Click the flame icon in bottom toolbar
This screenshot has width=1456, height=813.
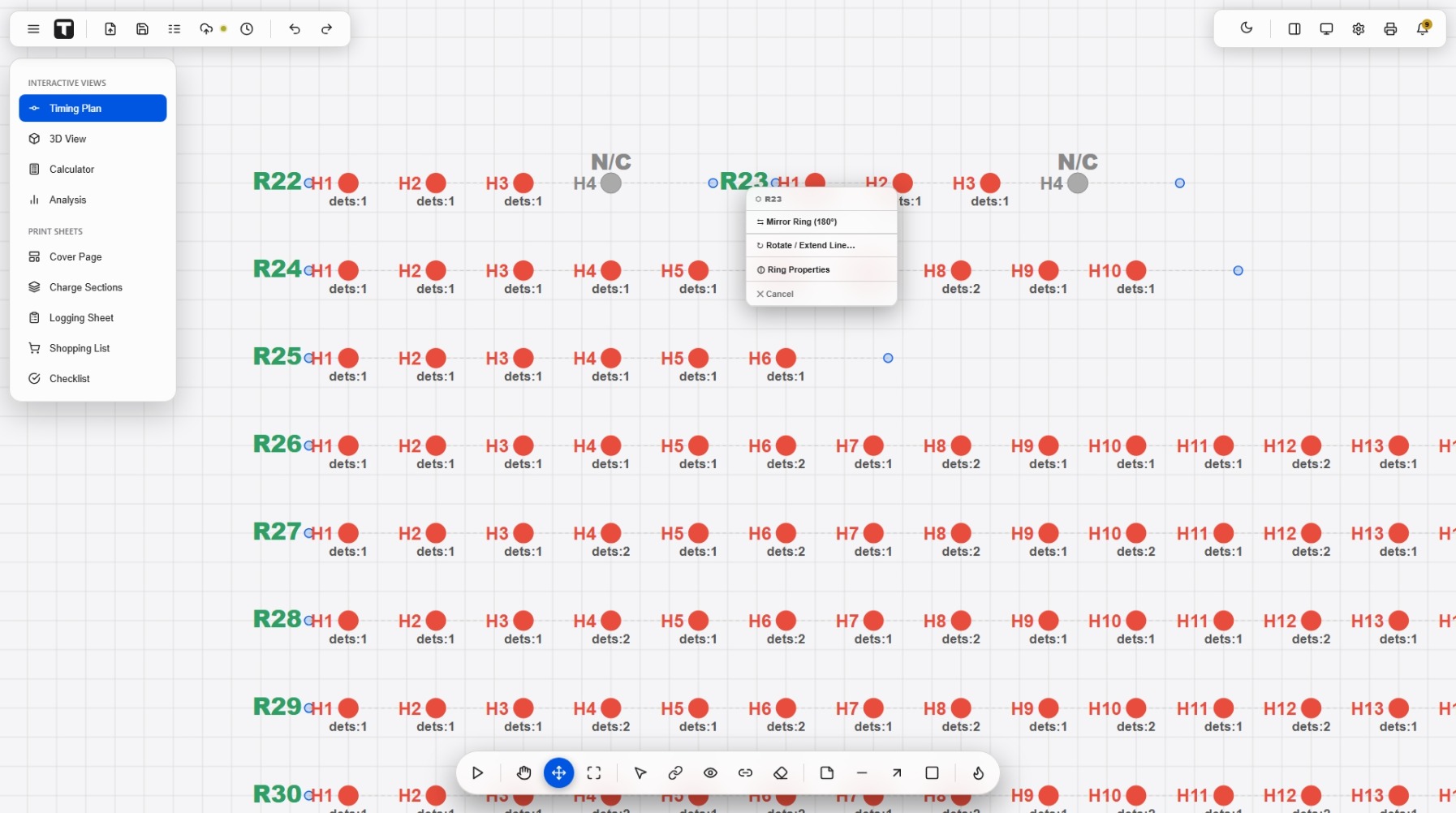(978, 773)
